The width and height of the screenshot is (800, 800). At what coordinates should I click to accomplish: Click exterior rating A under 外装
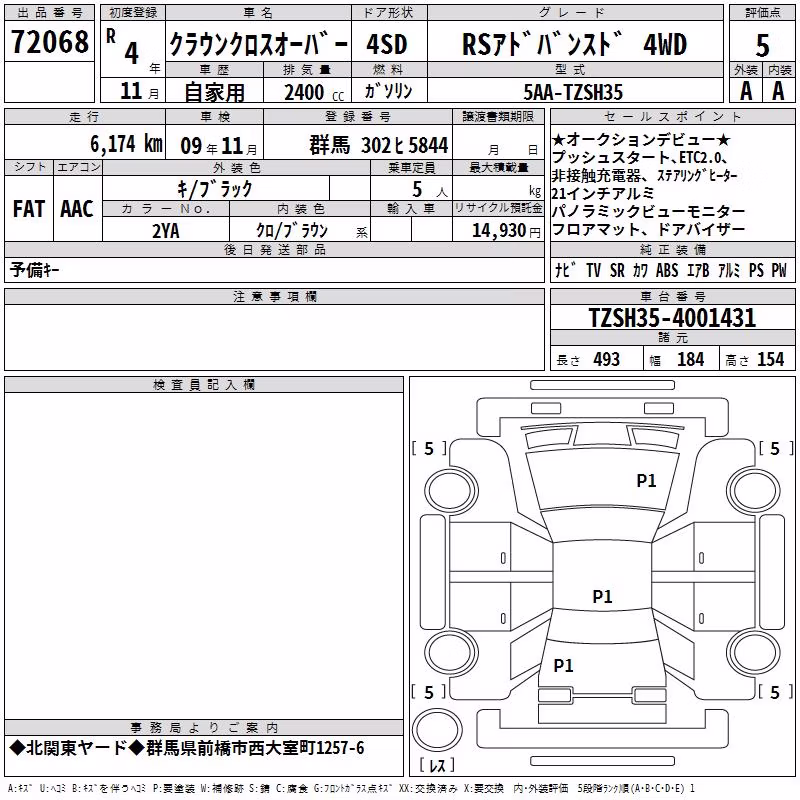[x=746, y=91]
